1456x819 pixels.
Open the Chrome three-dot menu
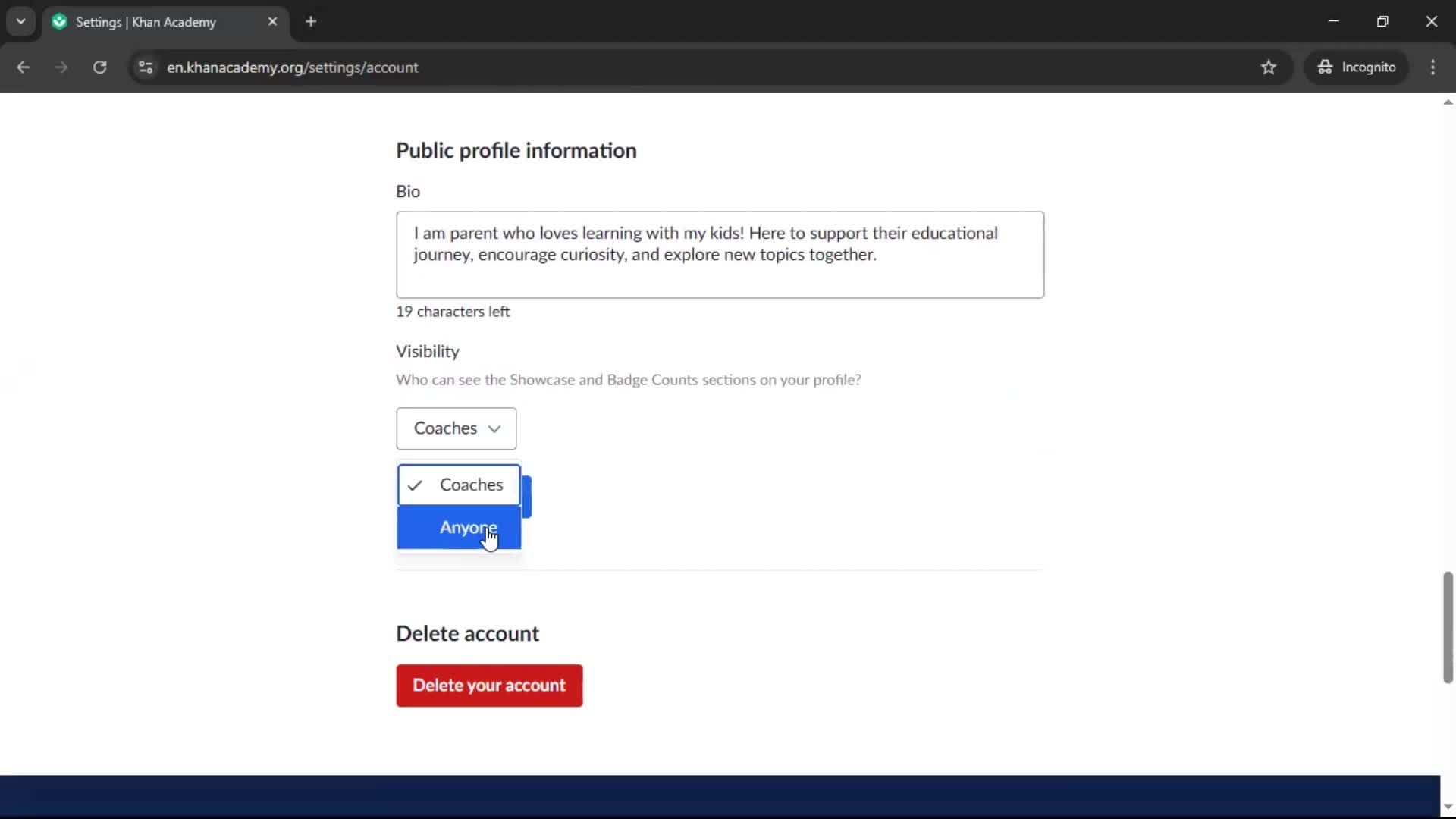(1432, 67)
